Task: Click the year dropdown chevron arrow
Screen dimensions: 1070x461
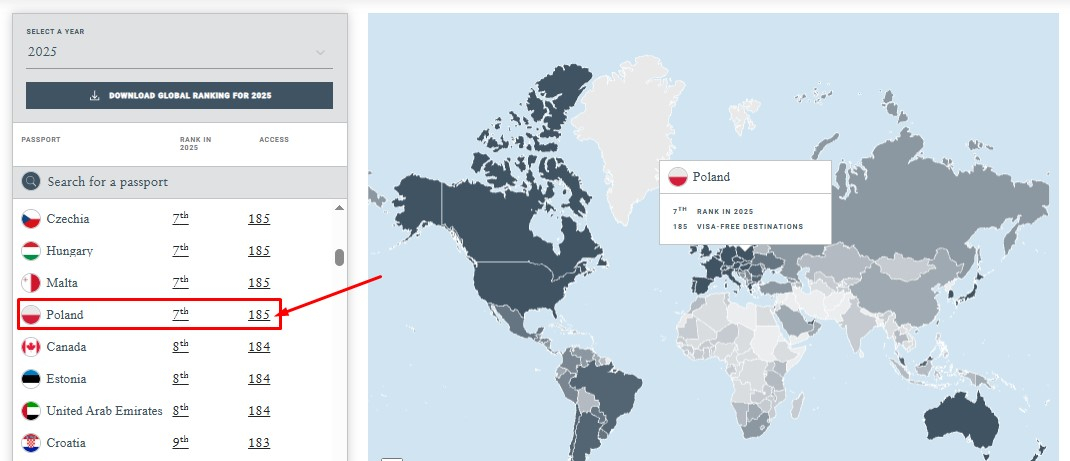Action: [x=321, y=53]
